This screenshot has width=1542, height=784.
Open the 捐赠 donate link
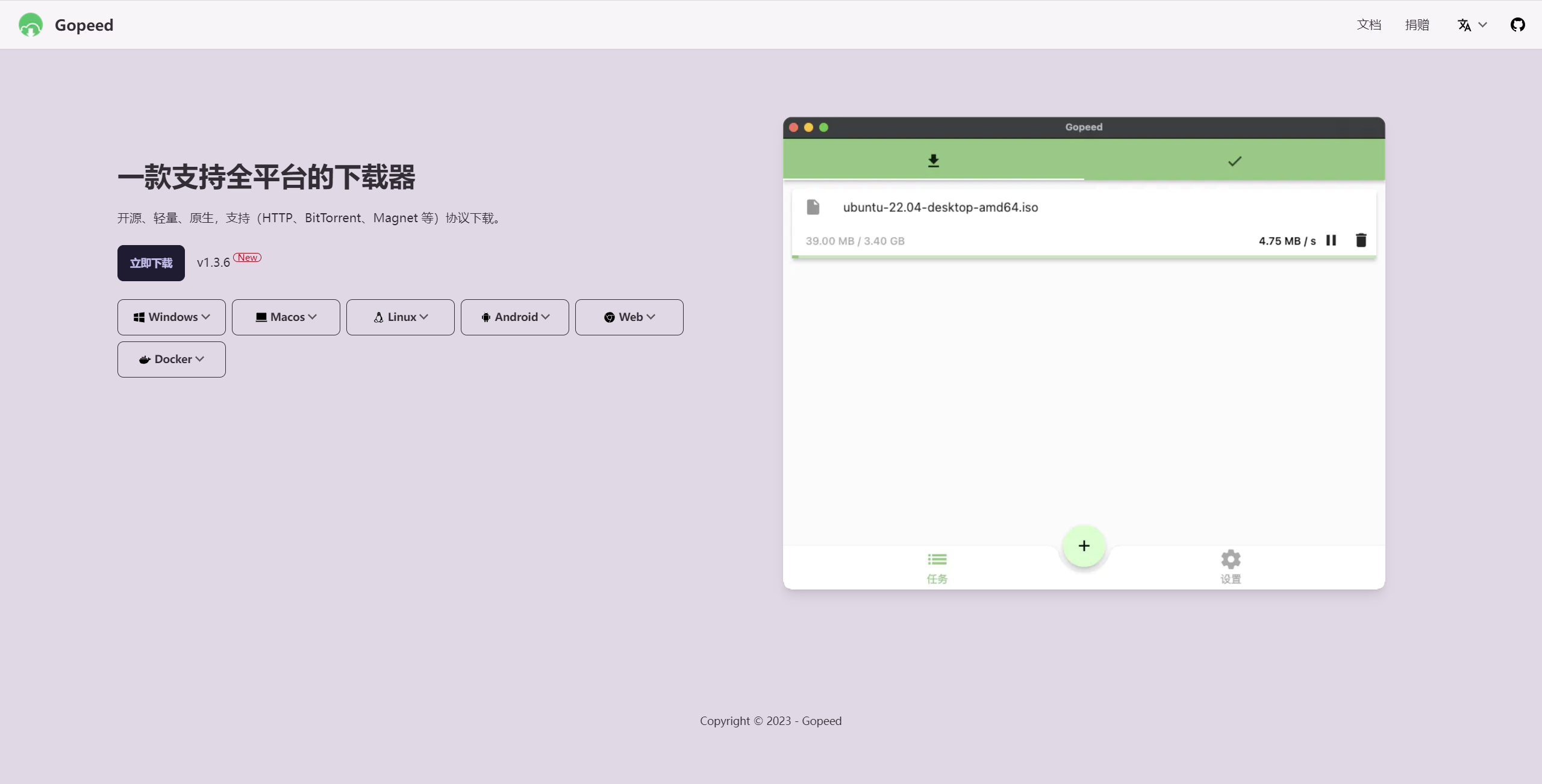coord(1417,25)
